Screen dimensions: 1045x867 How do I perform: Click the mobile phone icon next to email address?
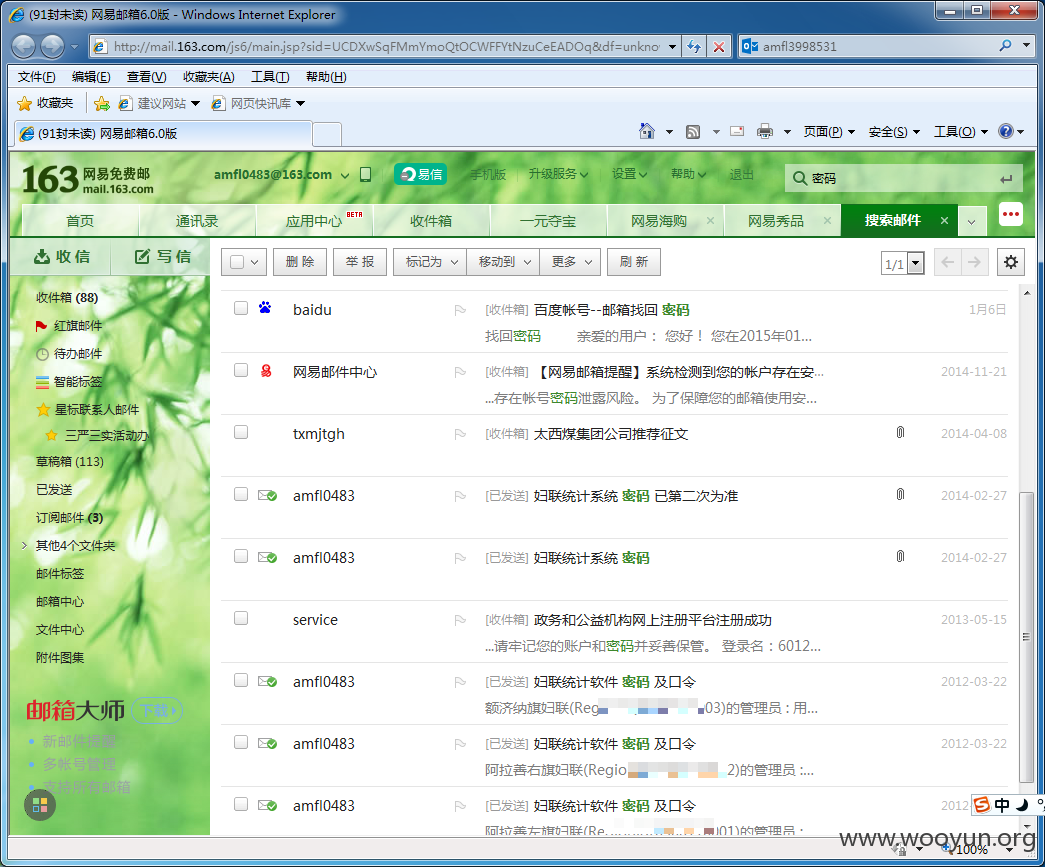365,175
